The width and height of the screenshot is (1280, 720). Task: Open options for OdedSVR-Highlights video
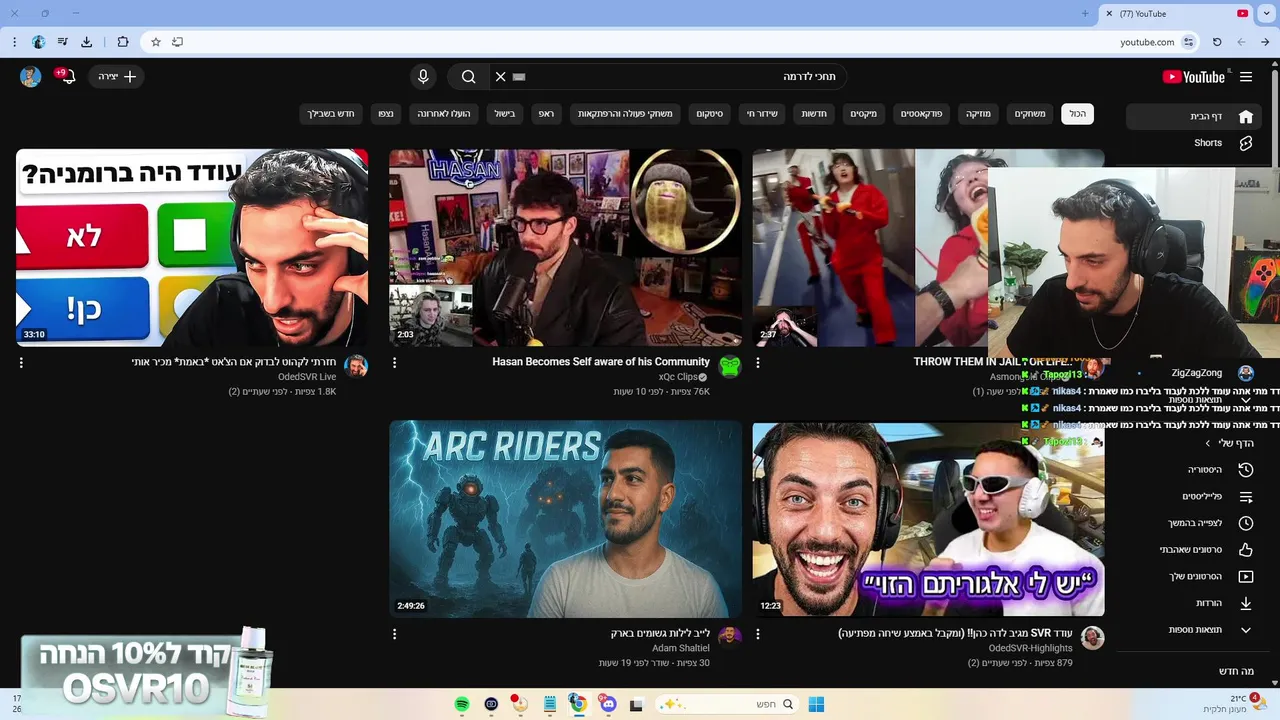[x=757, y=634]
